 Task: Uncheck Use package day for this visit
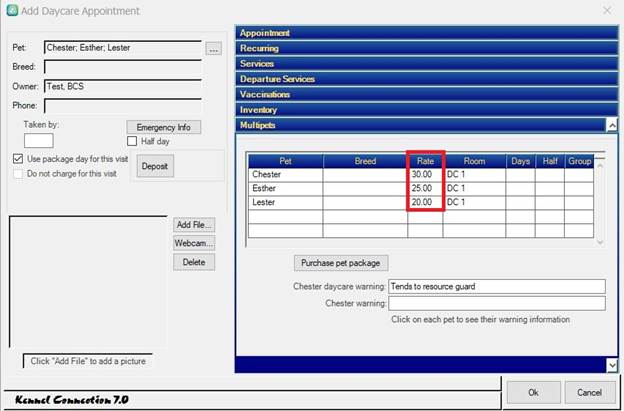(x=18, y=159)
